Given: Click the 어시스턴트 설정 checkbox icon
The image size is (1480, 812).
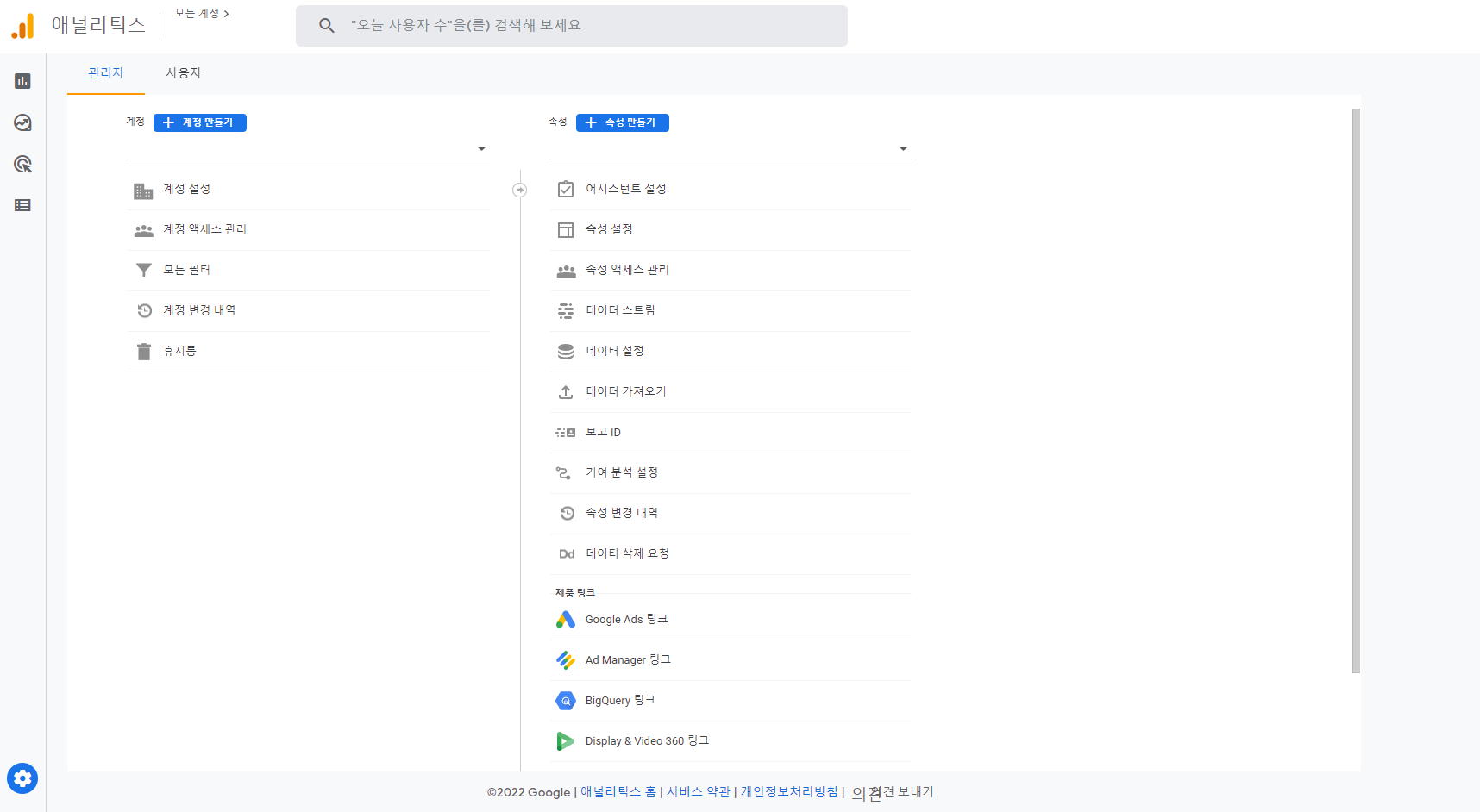Looking at the screenshot, I should click(x=566, y=189).
